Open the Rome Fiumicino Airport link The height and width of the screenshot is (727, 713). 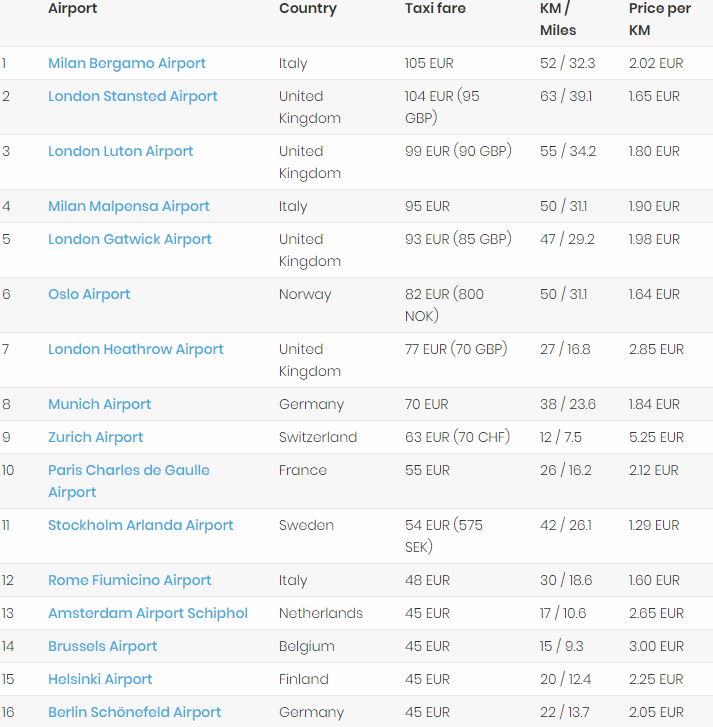pos(130,580)
